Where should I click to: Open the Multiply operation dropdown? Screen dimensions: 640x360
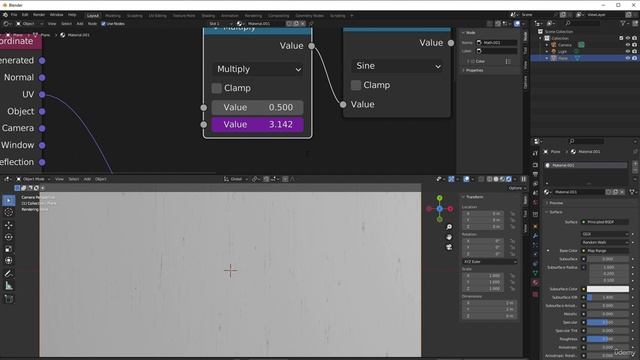tap(258, 69)
